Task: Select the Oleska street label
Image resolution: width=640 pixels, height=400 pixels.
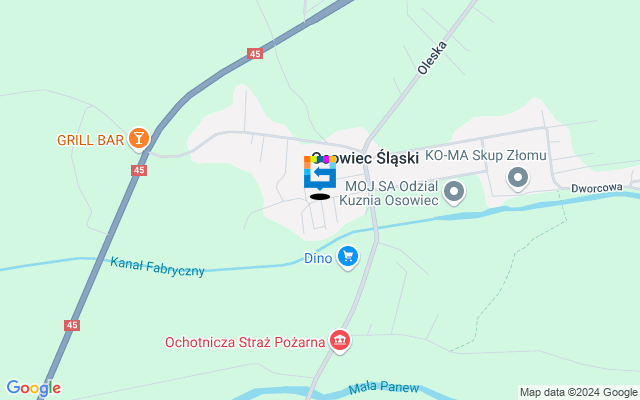Action: click(432, 58)
